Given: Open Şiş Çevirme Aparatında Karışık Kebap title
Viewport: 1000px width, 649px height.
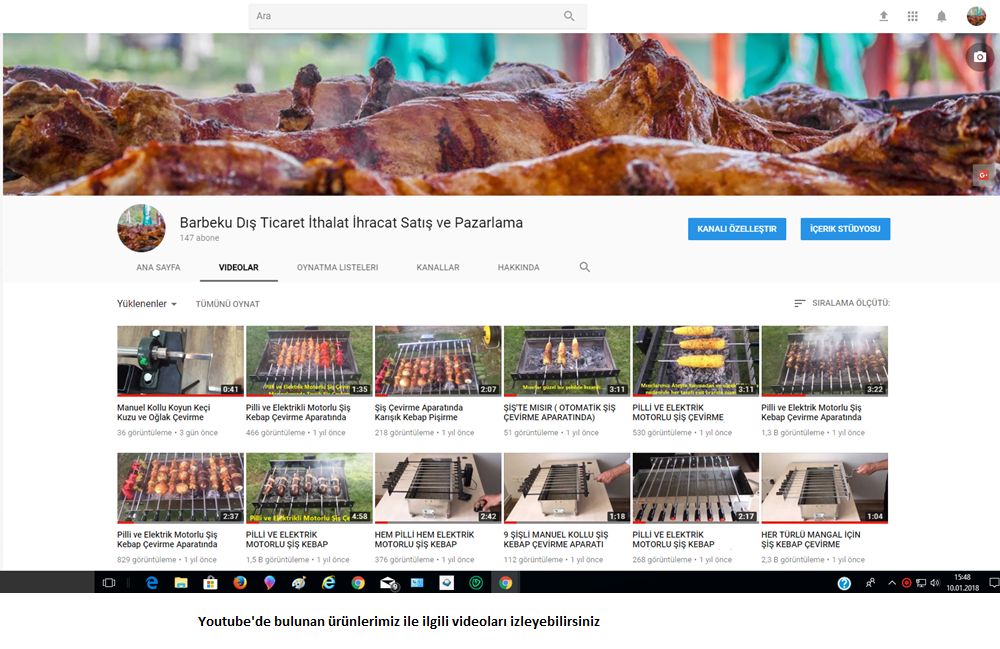Looking at the screenshot, I should point(418,412).
